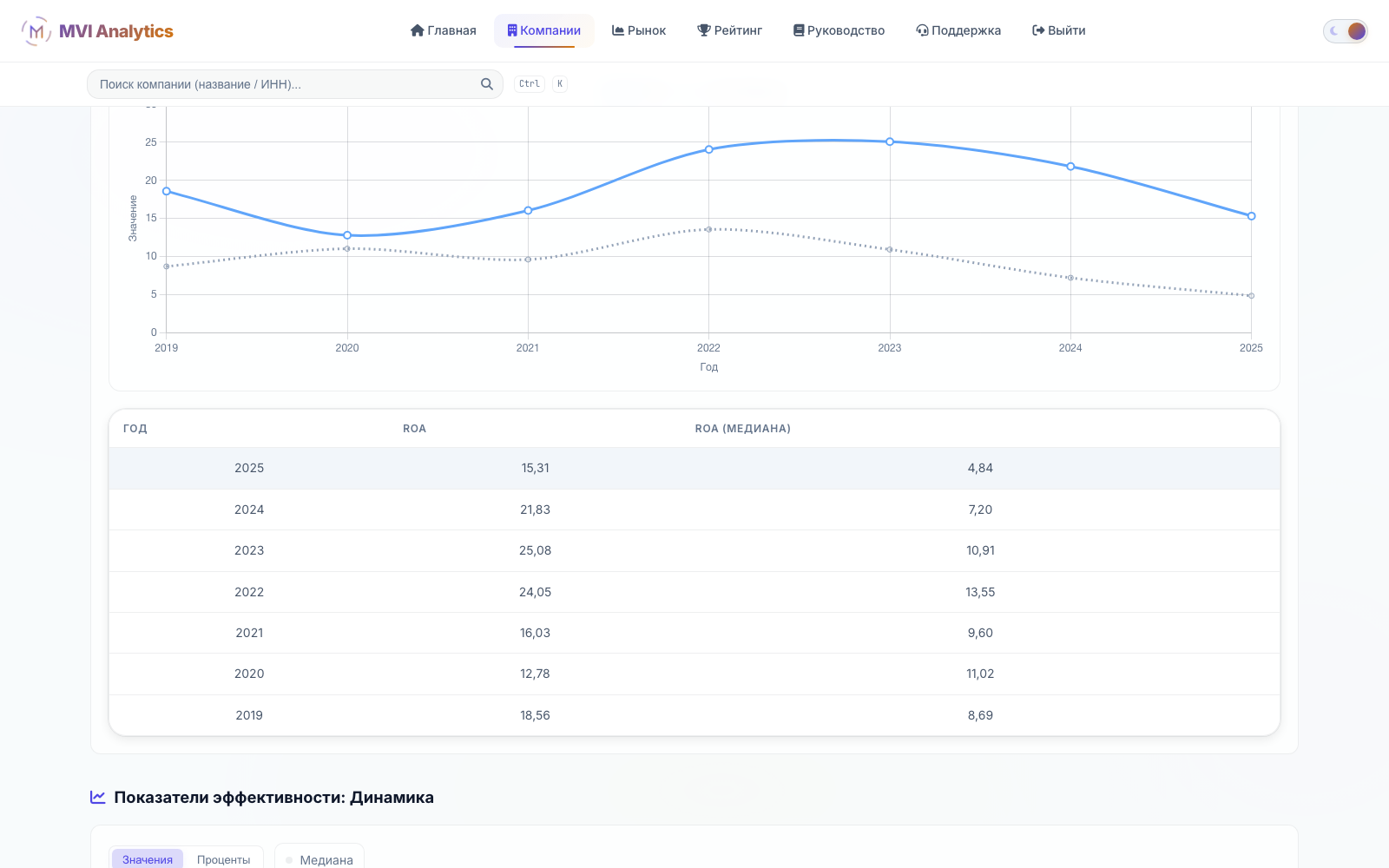
Task: Select the 2025 table row
Action: tap(694, 468)
